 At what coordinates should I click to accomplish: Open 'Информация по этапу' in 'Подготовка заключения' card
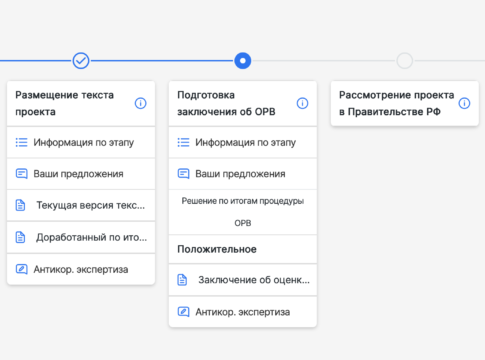point(243,142)
